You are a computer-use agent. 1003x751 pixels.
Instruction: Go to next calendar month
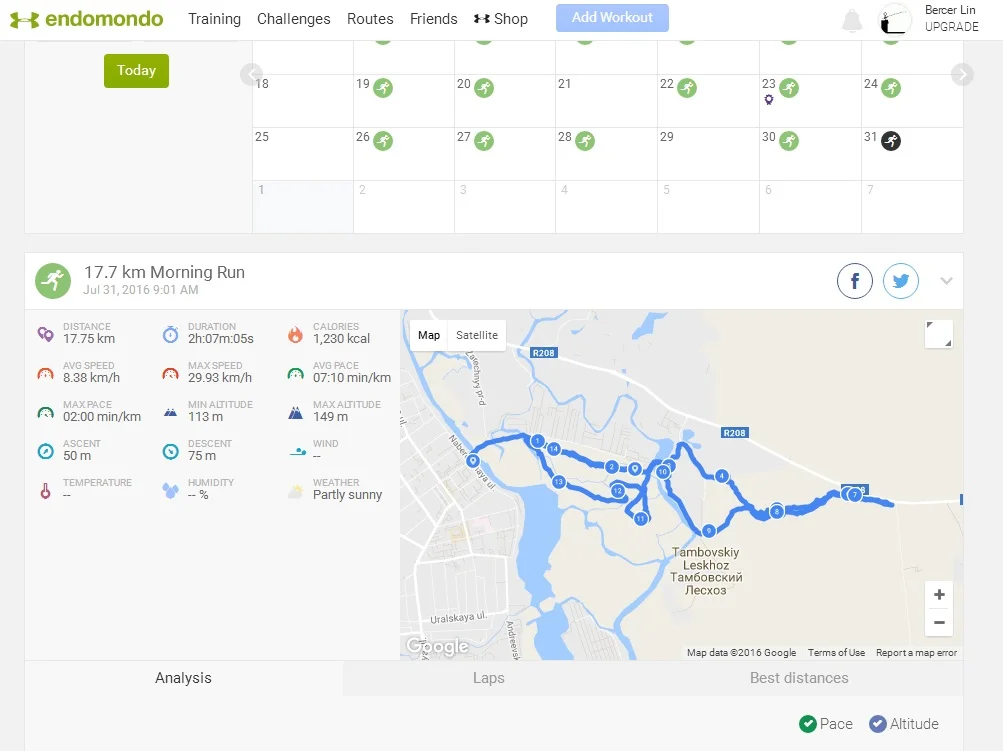point(962,74)
